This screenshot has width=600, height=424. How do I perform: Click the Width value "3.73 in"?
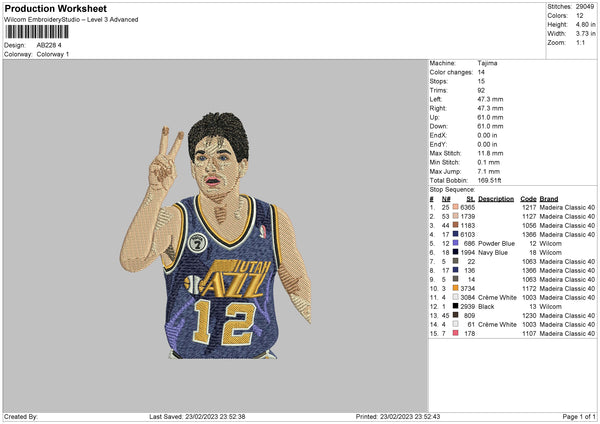[x=585, y=34]
